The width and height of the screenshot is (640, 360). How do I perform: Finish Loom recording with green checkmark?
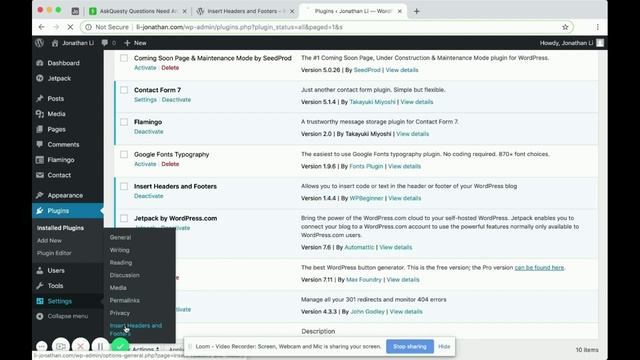coord(120,346)
